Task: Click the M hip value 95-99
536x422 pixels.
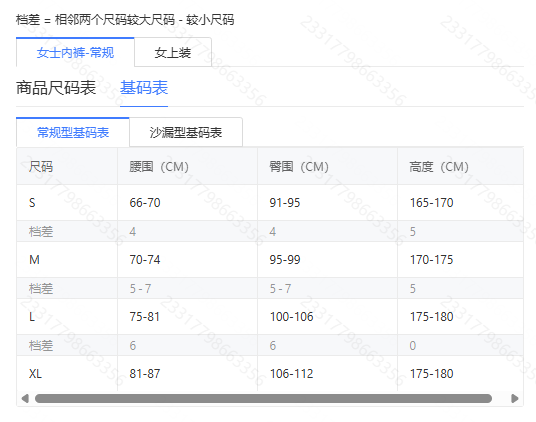Action: pos(285,260)
